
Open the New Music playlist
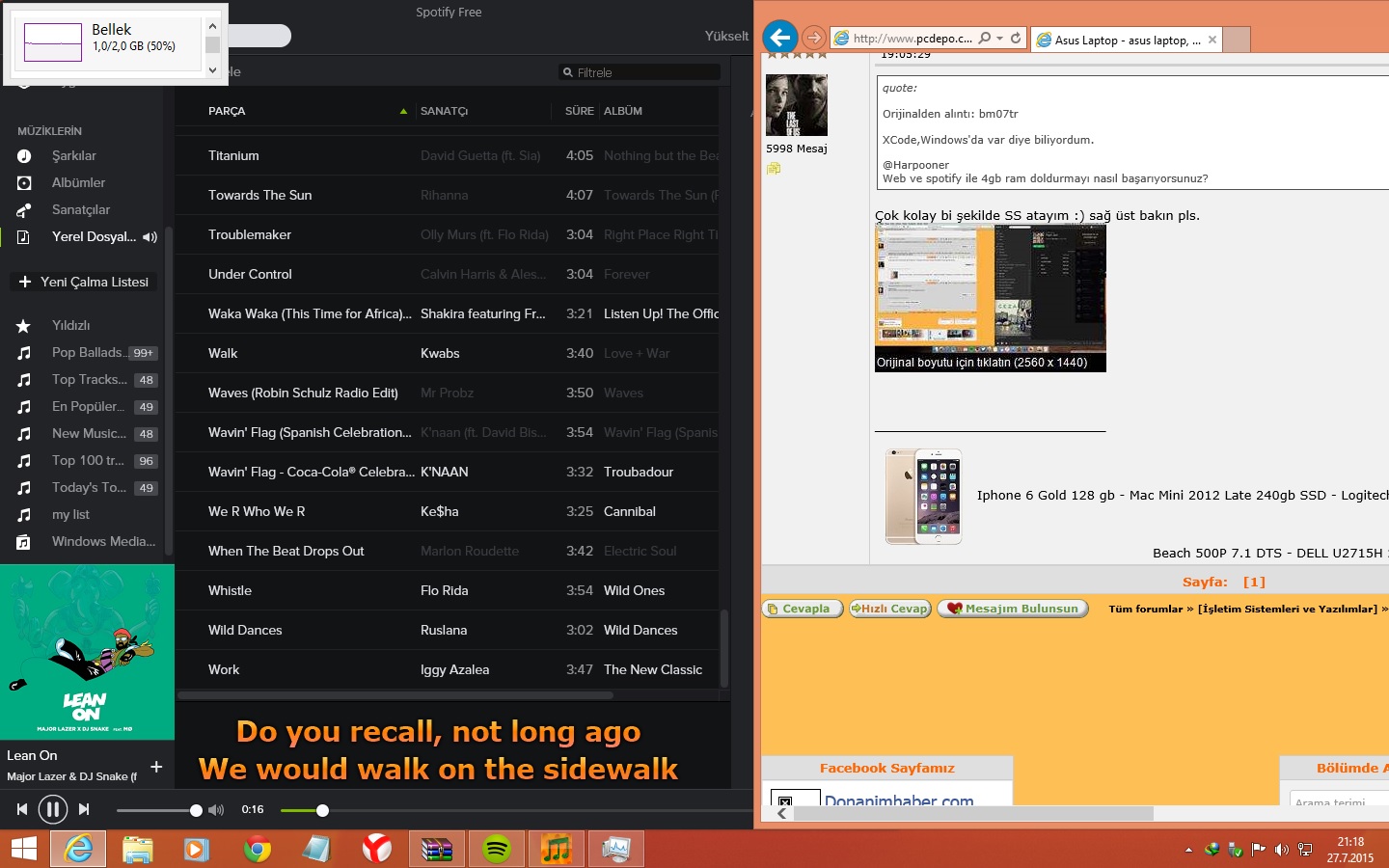87,433
